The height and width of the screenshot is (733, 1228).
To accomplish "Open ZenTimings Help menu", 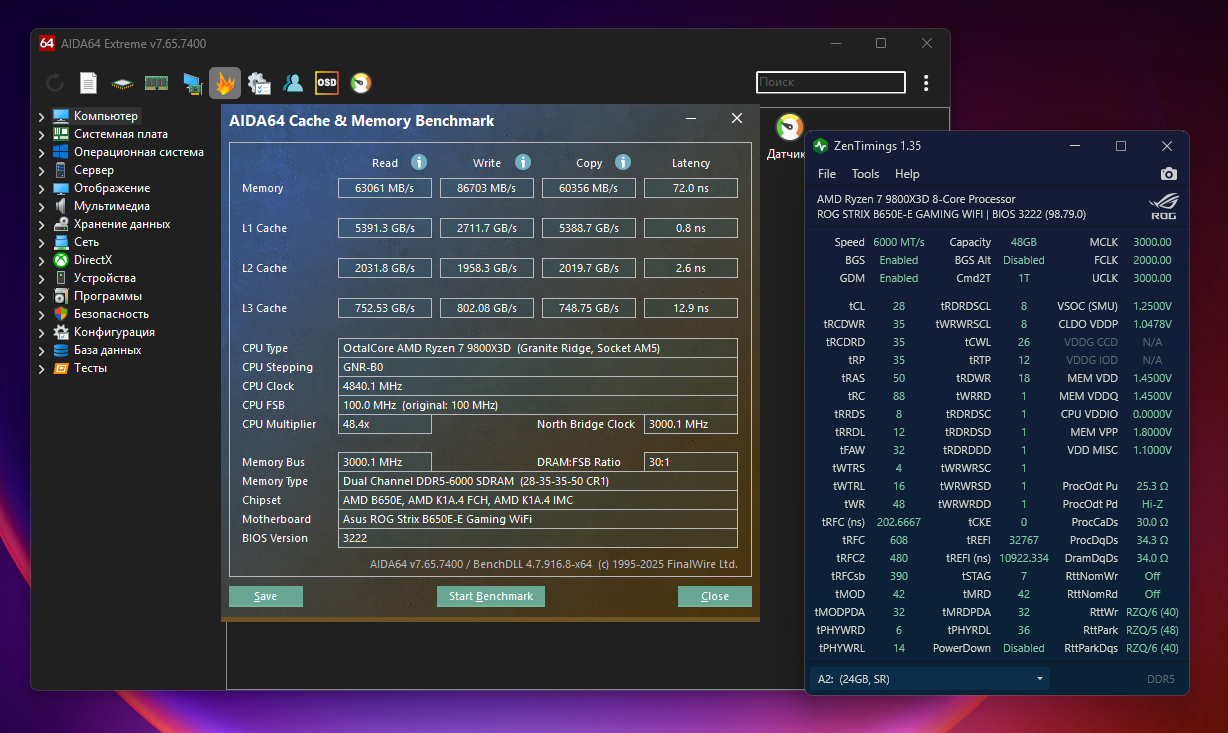I will coord(907,174).
